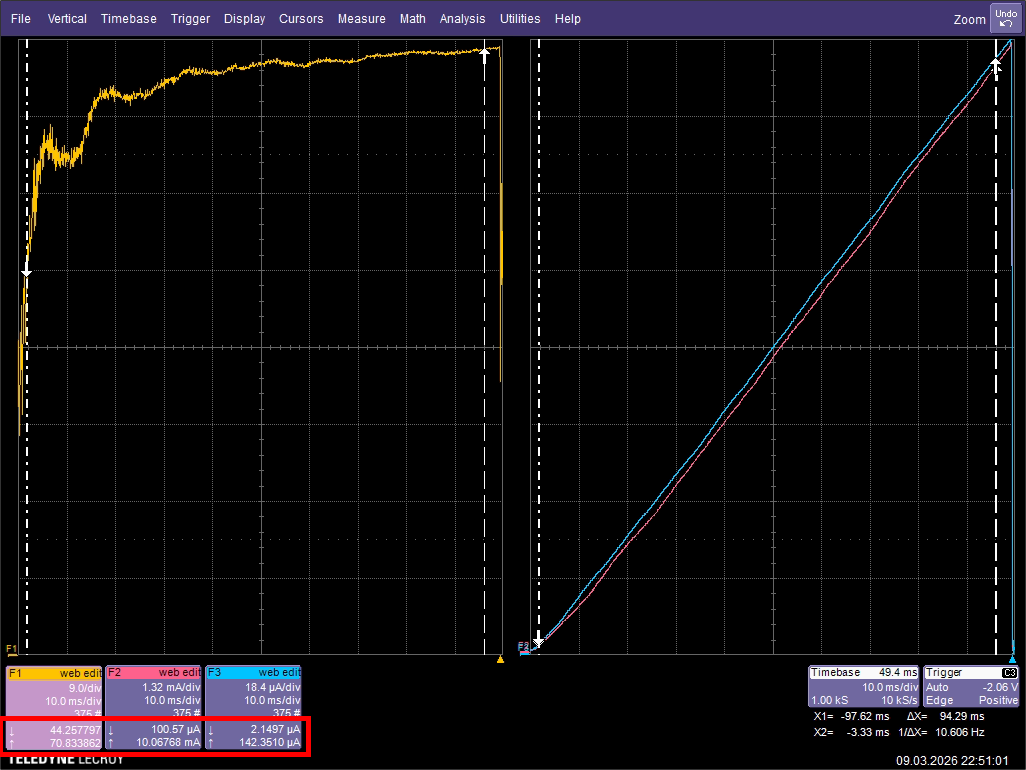Click F2 up-cursor value 10.06768 mA
Viewport: 1026px width, 770px height.
coord(168,743)
